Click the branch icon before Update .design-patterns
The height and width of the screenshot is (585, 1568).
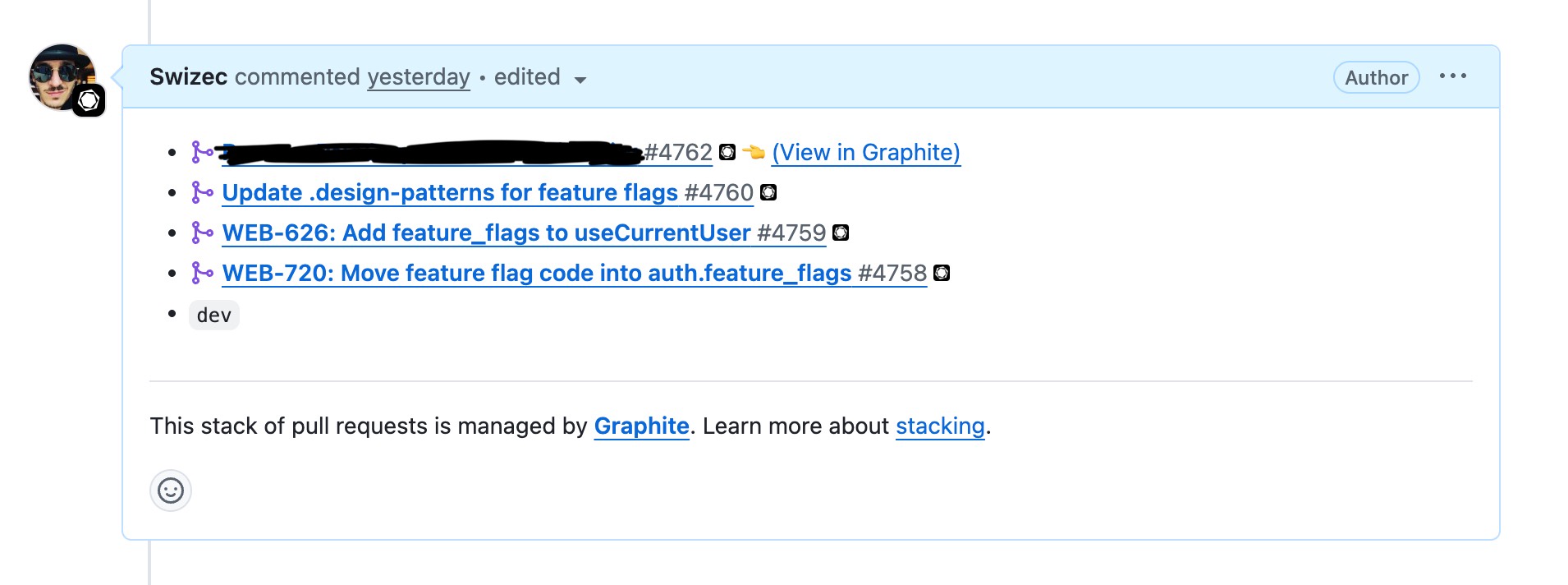pyautogui.click(x=202, y=192)
